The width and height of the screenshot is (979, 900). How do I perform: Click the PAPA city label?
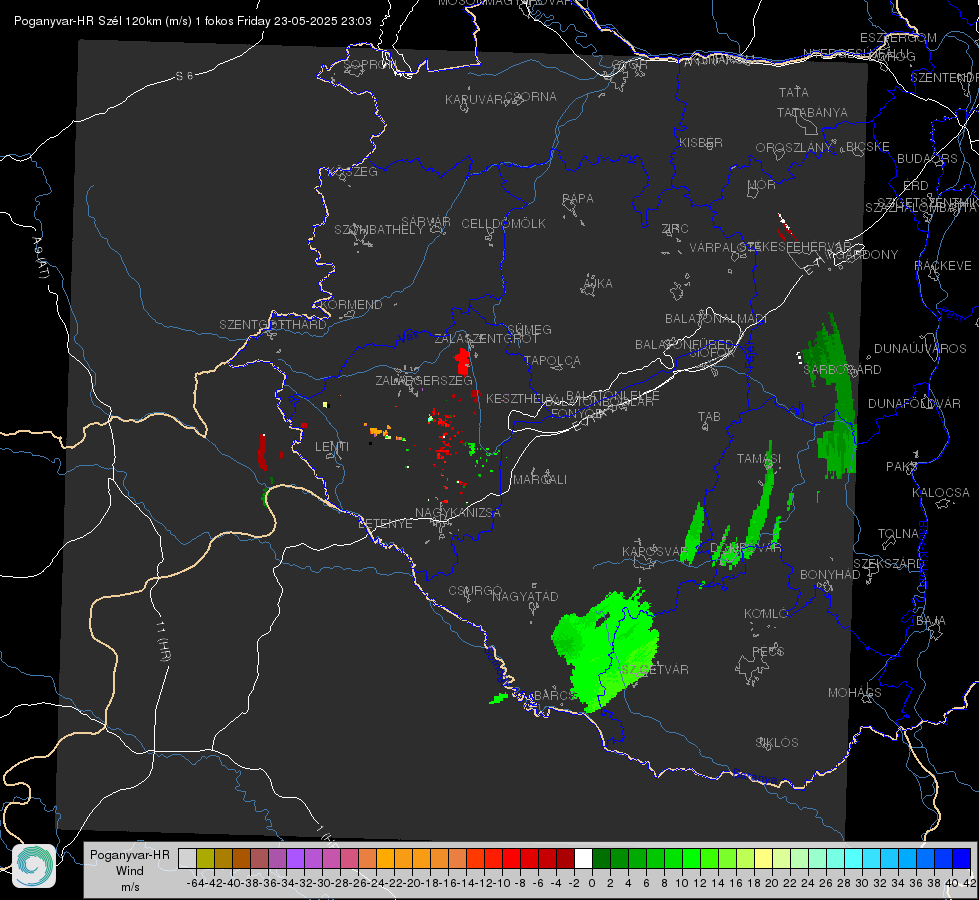(578, 199)
